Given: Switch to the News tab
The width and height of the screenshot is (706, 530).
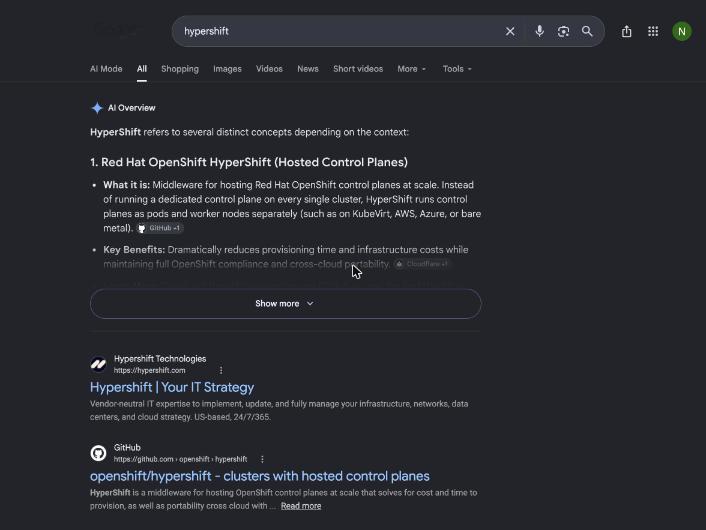Looking at the screenshot, I should tap(308, 69).
